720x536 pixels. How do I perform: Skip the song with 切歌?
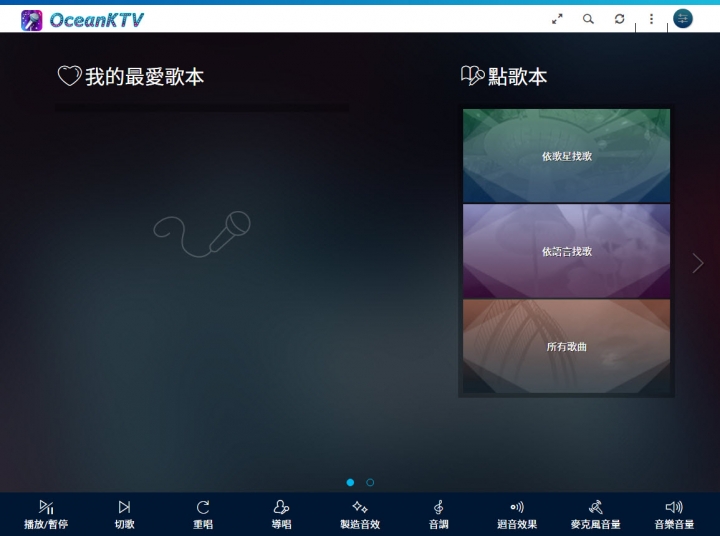click(x=124, y=514)
